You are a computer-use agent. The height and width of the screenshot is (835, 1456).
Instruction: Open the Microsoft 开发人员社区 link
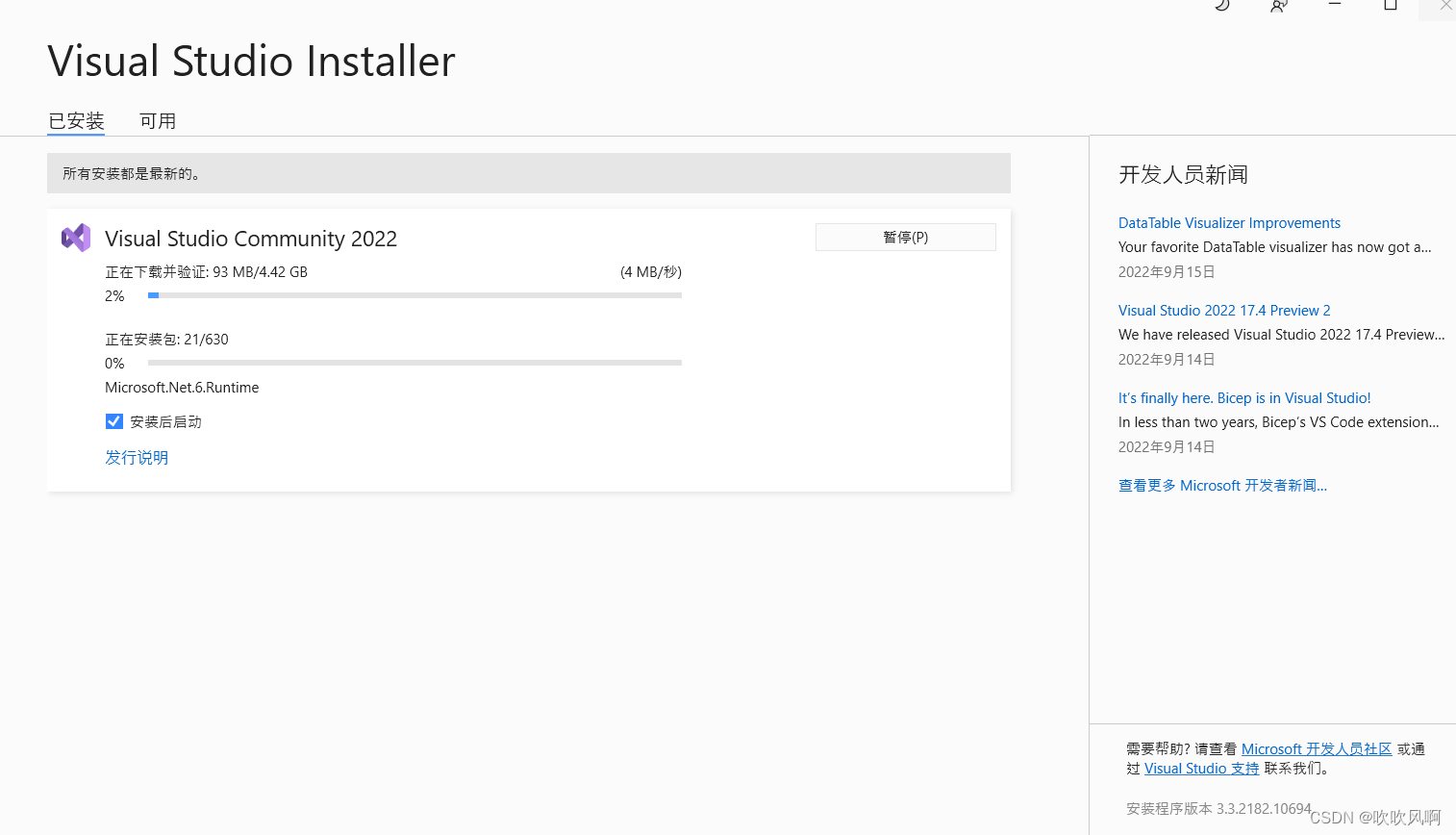click(x=1317, y=749)
